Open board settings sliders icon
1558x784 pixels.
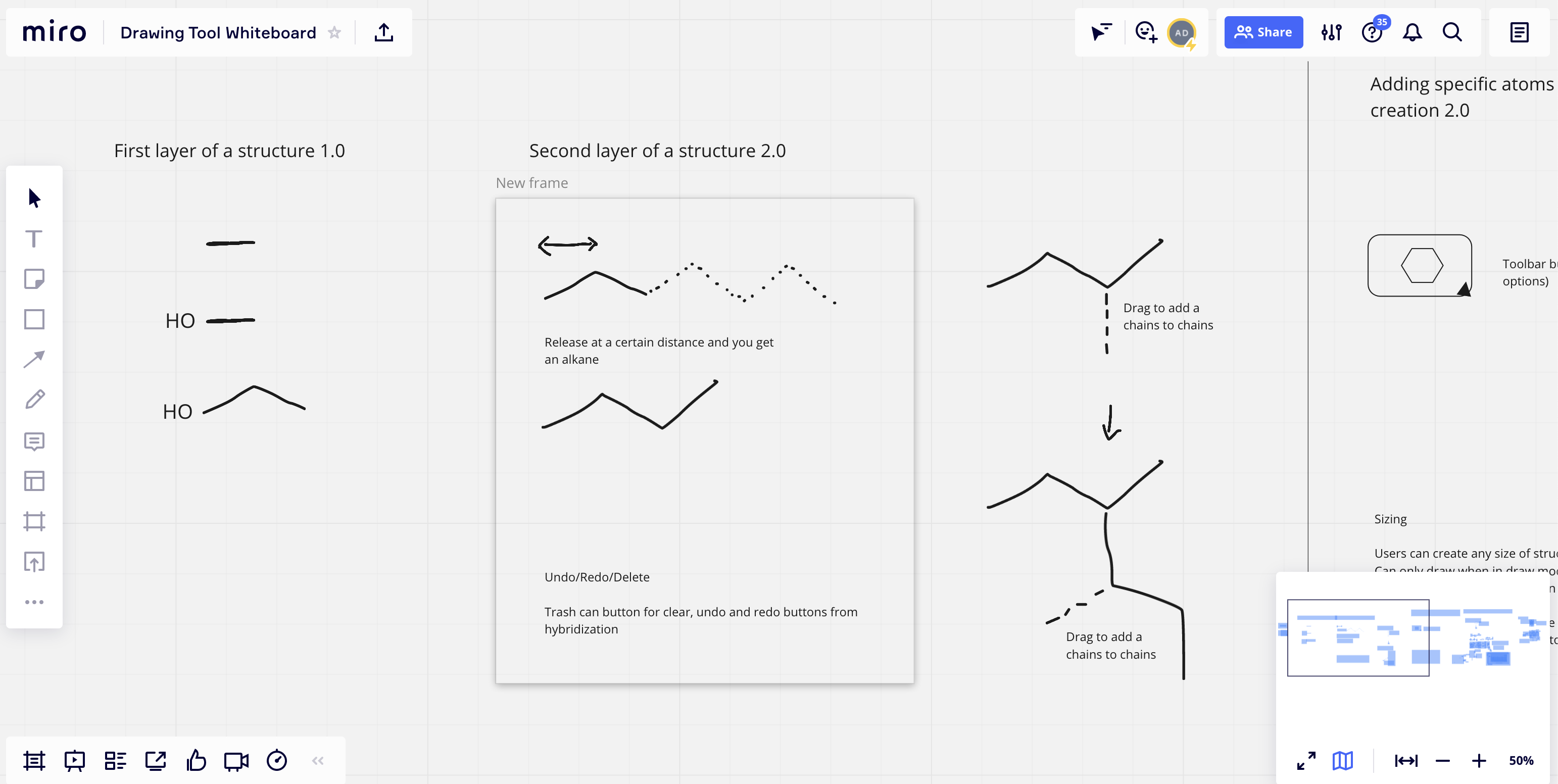tap(1331, 32)
